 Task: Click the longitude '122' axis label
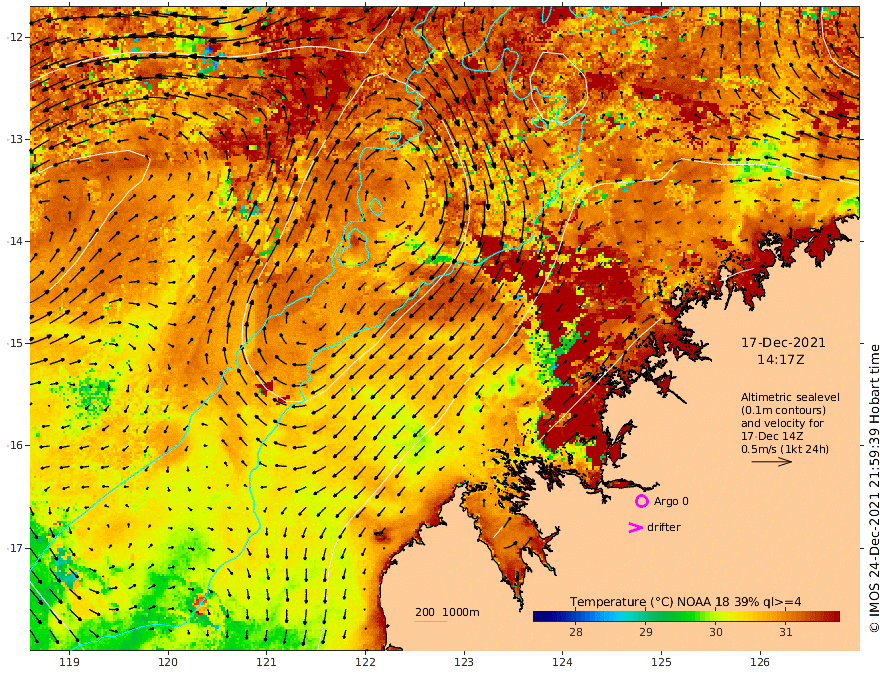pos(365,662)
